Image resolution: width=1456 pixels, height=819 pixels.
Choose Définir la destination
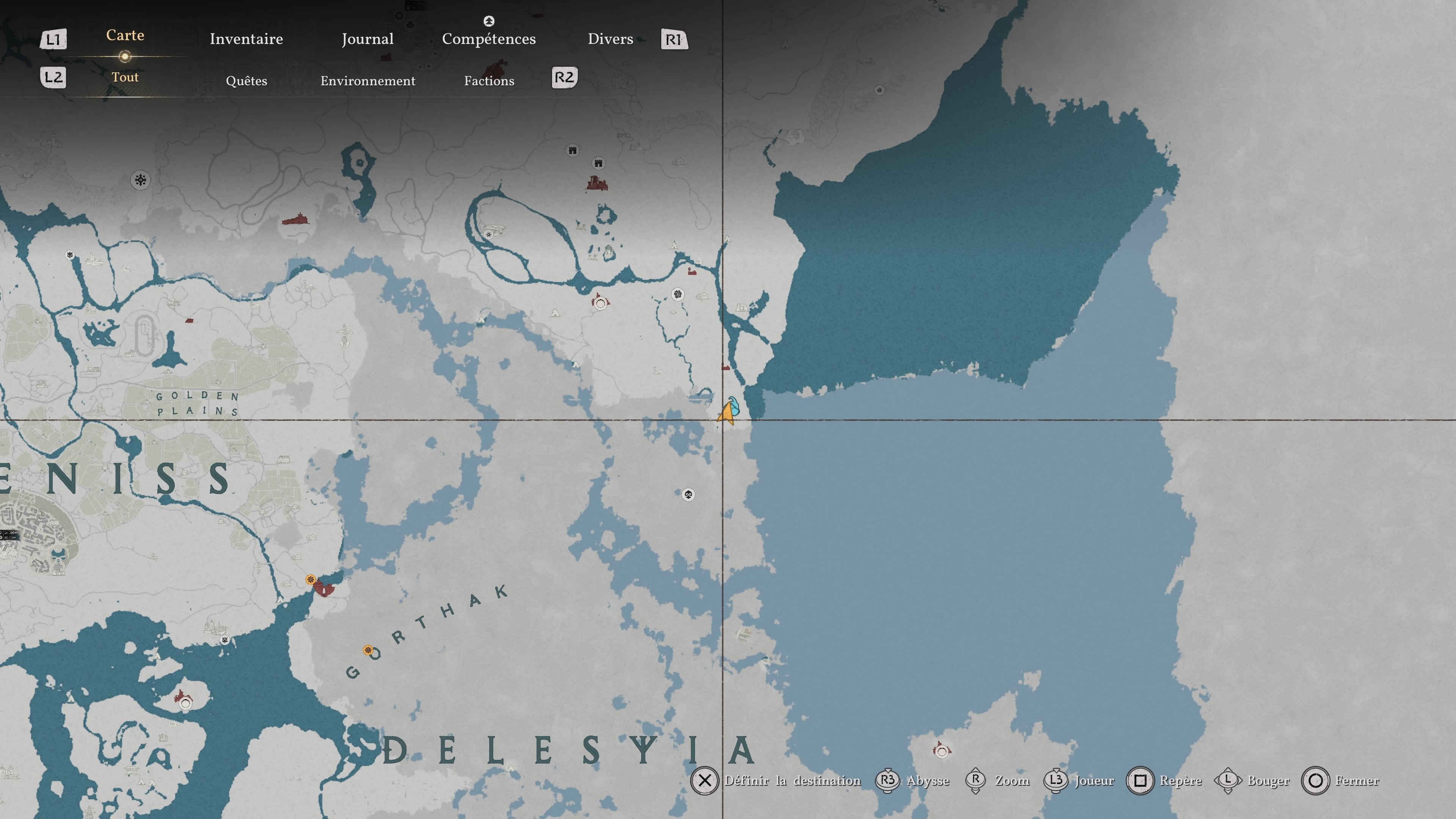pos(775,781)
